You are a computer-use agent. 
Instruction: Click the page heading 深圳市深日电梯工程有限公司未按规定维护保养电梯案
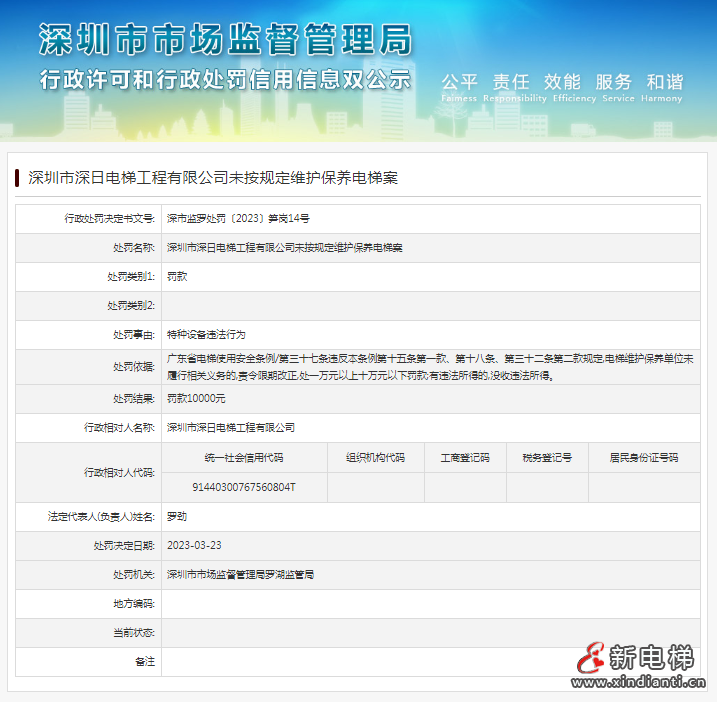click(213, 178)
